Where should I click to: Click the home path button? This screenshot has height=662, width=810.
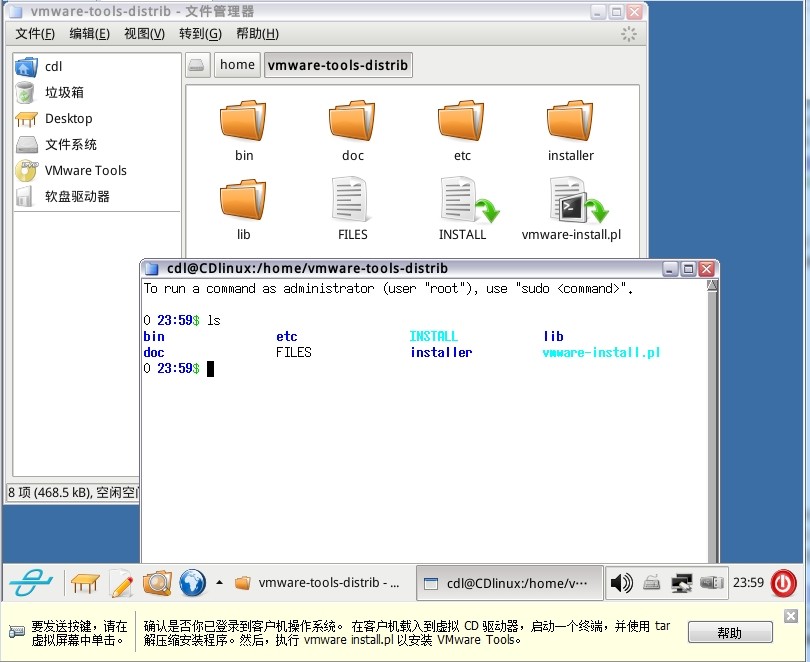tap(237, 65)
